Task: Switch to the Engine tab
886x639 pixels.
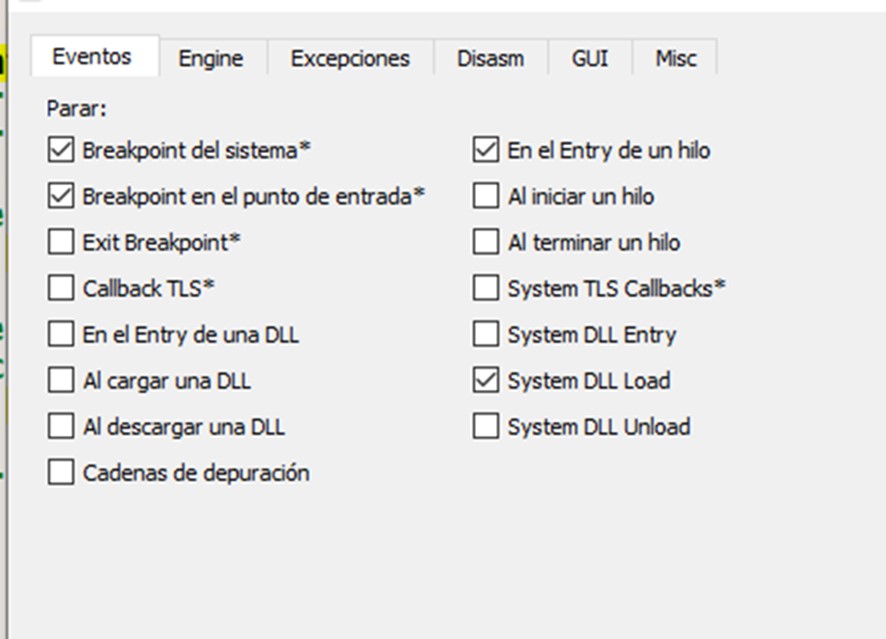Action: [x=213, y=58]
